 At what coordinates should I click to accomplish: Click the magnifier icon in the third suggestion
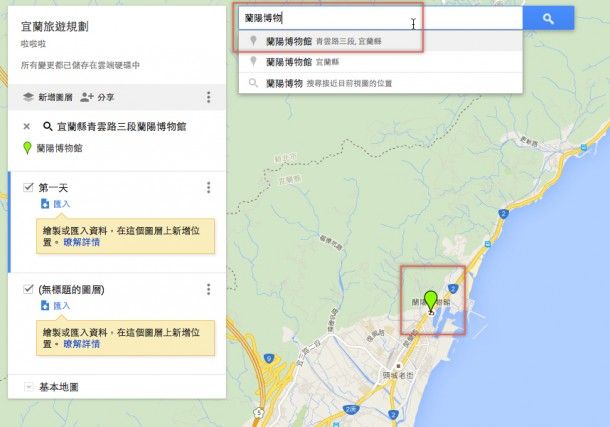pyautogui.click(x=253, y=83)
